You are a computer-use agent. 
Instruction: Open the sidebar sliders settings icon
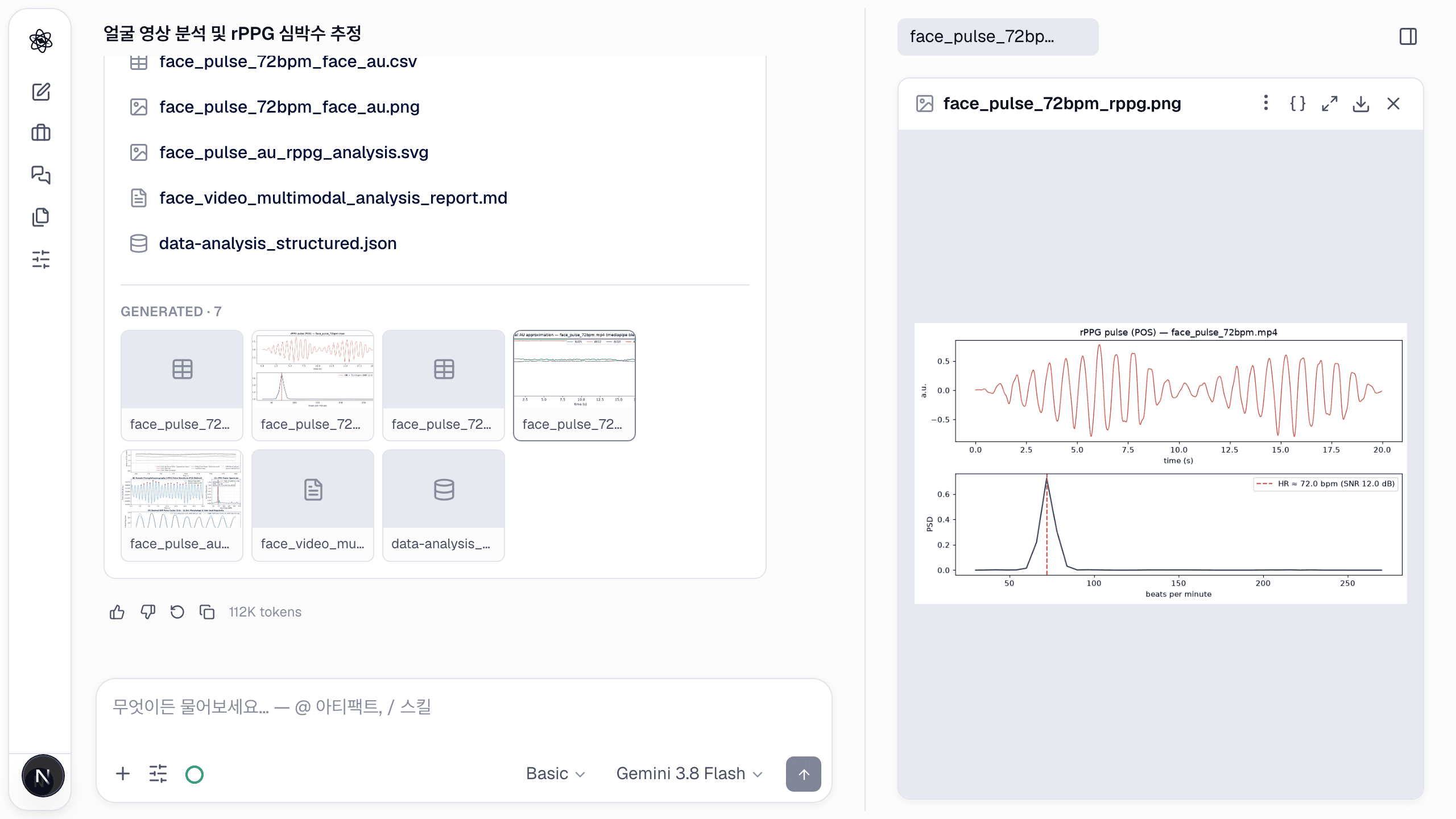[x=41, y=259]
